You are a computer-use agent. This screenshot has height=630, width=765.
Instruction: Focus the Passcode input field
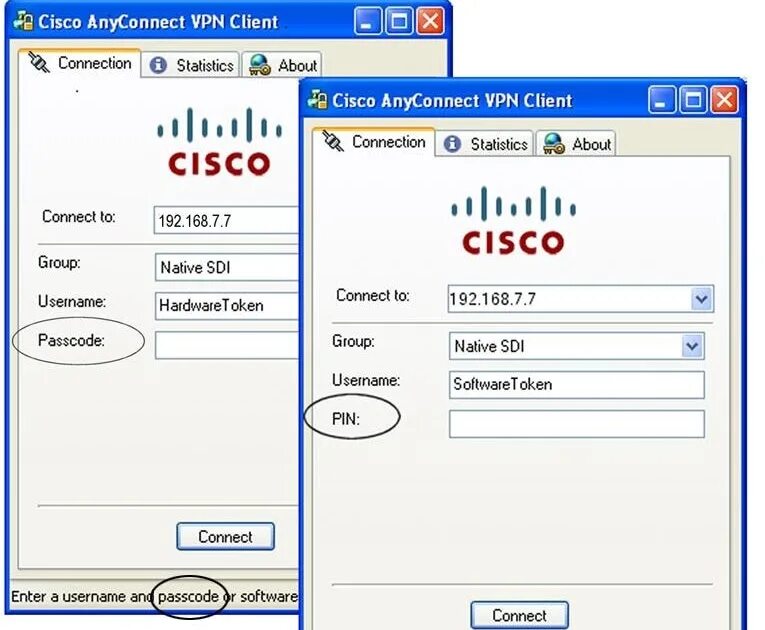pos(227,345)
